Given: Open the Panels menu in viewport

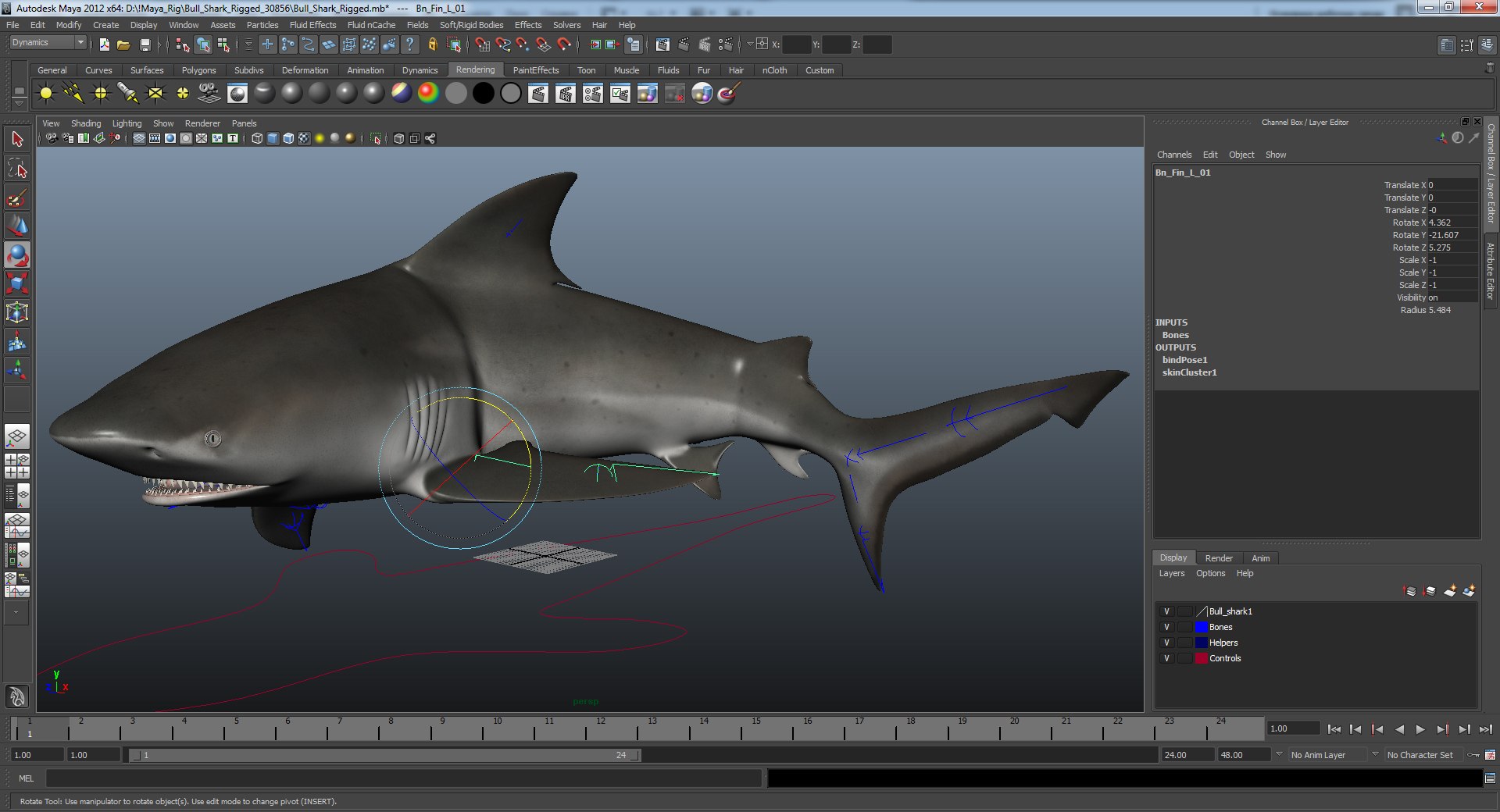Looking at the screenshot, I should coord(244,123).
